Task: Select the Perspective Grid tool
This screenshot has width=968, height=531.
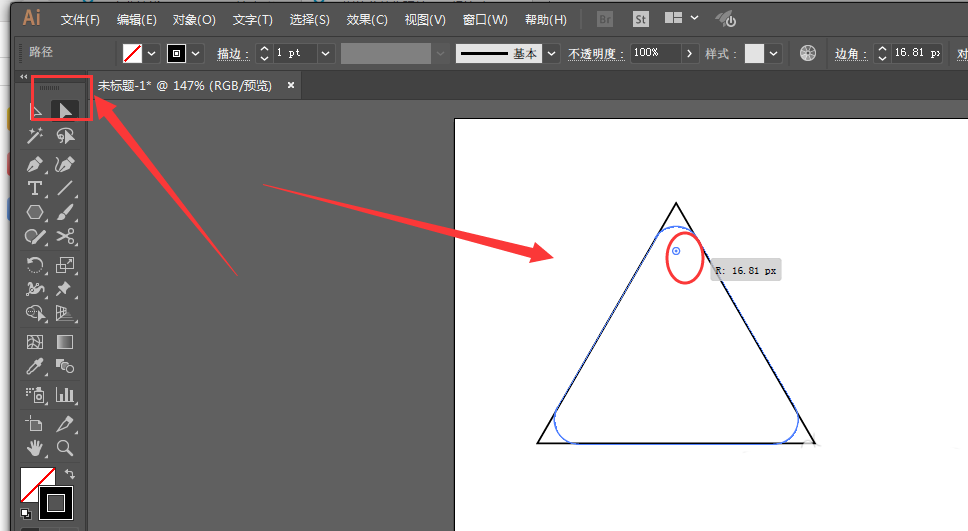Action: coord(65,313)
